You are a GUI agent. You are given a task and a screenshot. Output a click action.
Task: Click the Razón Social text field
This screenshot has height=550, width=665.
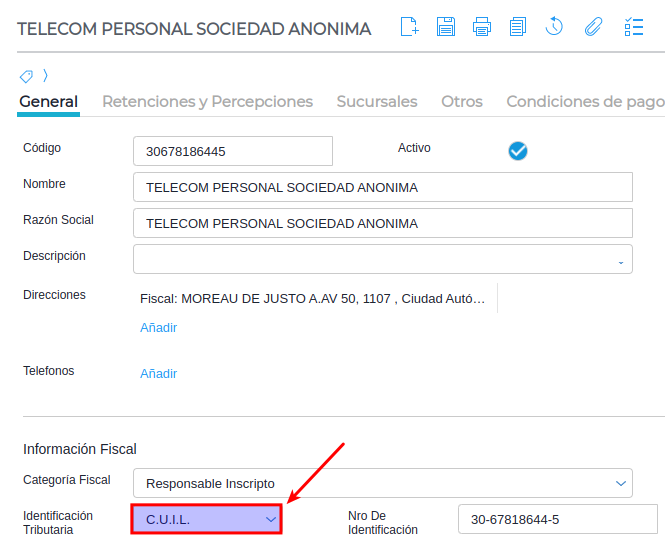coord(382,223)
